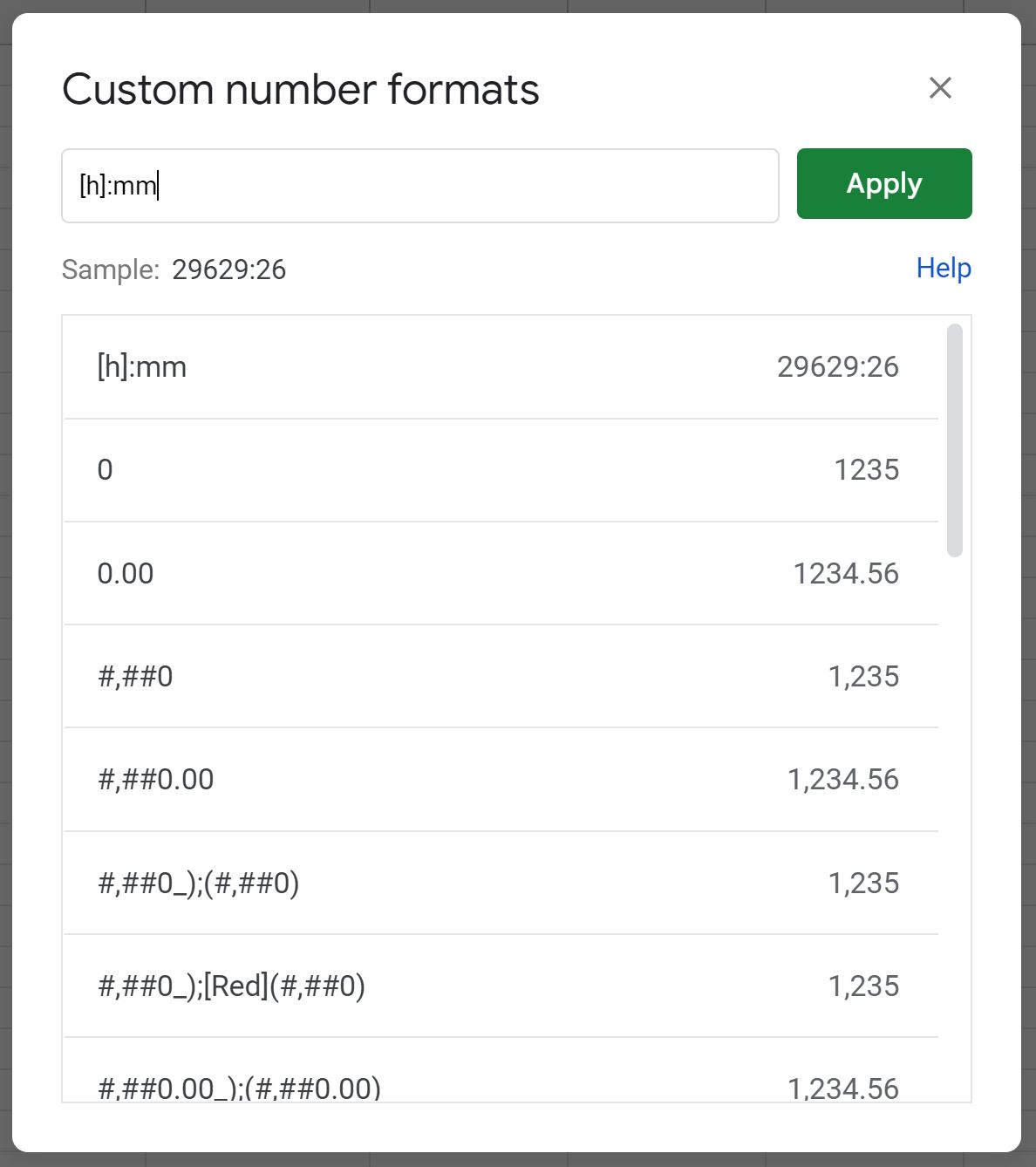
Task: Click the Custom number formats title
Action: coord(301,89)
